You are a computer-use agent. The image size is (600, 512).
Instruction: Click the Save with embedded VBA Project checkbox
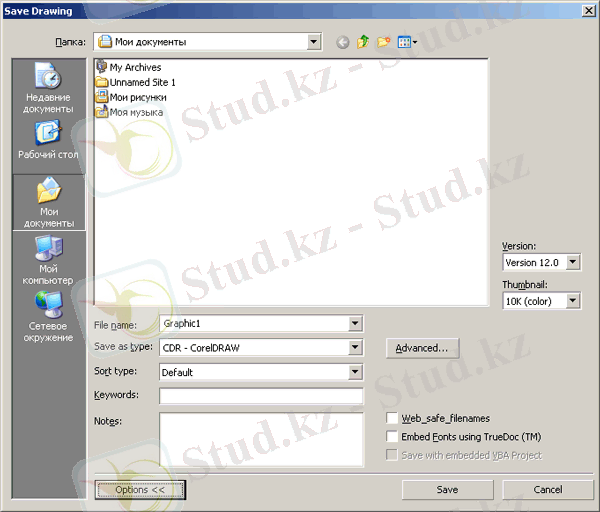[392, 455]
